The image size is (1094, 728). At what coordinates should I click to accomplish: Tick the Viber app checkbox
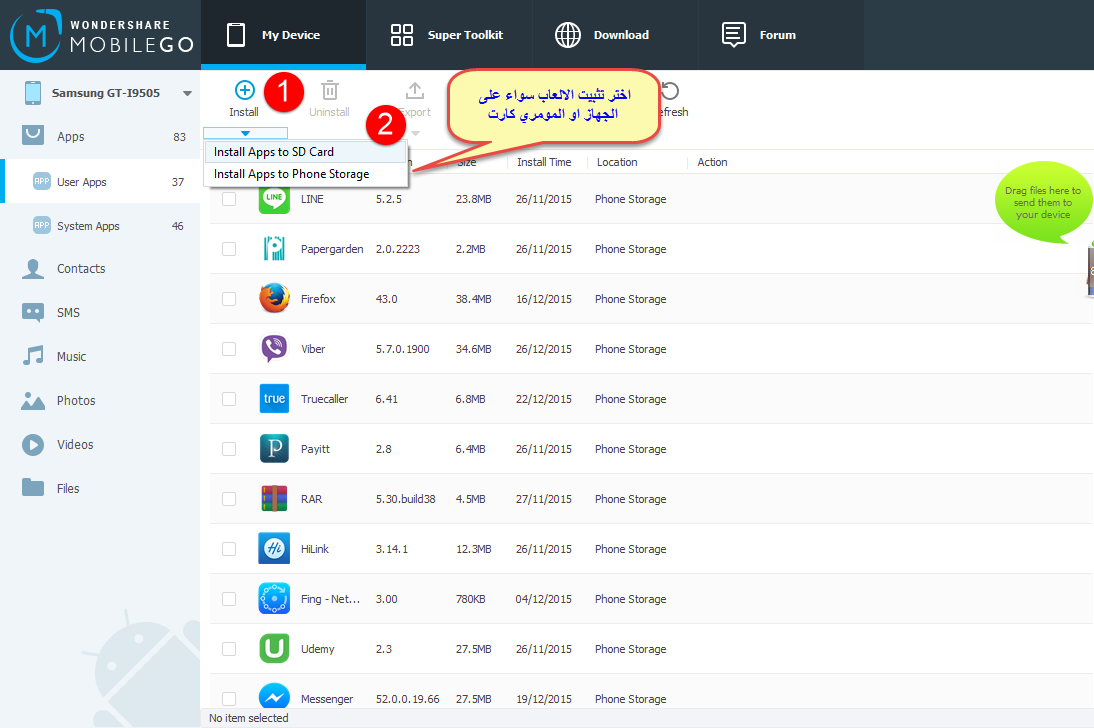click(x=229, y=349)
